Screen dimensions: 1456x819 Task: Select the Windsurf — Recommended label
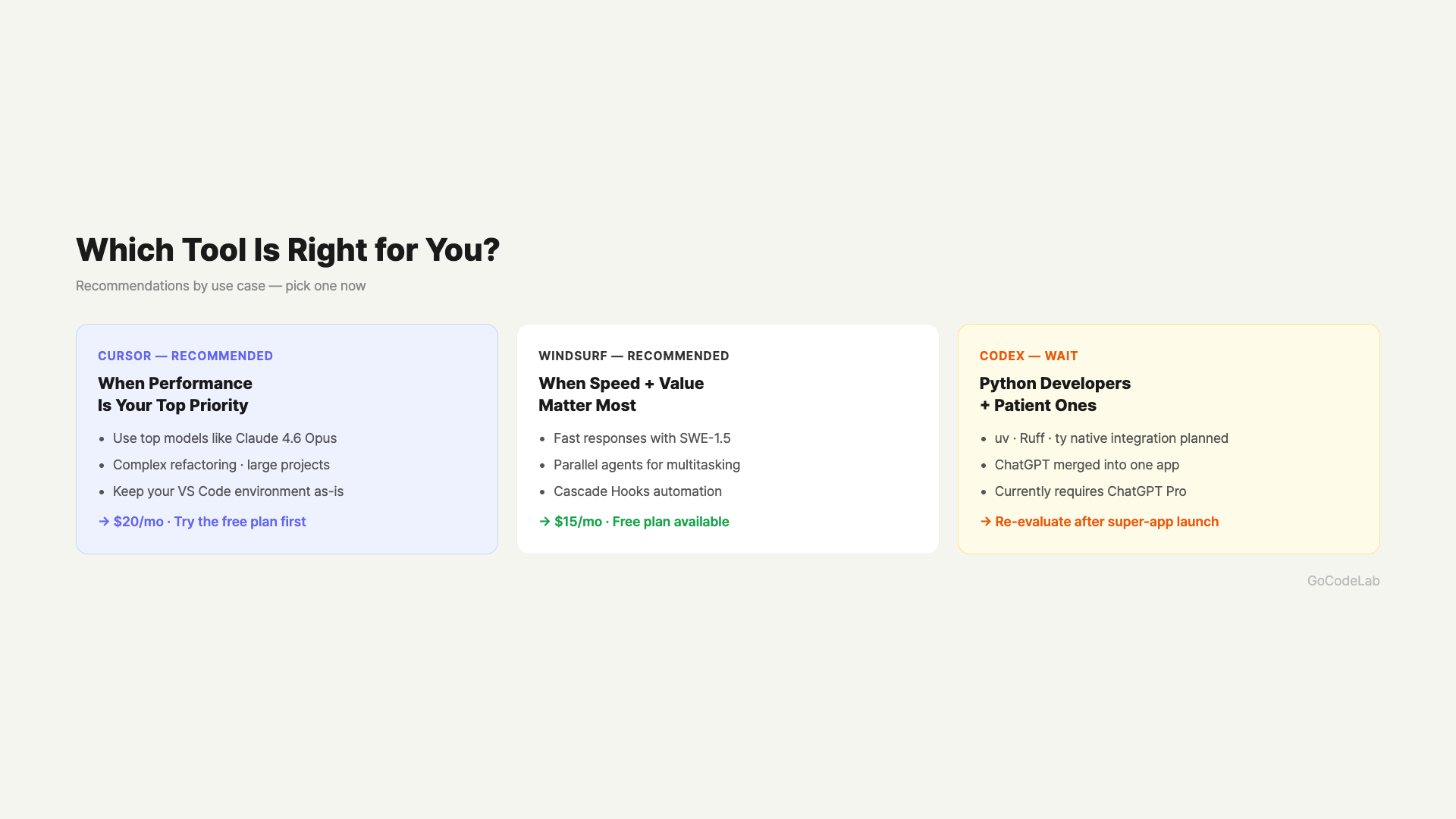tap(633, 356)
